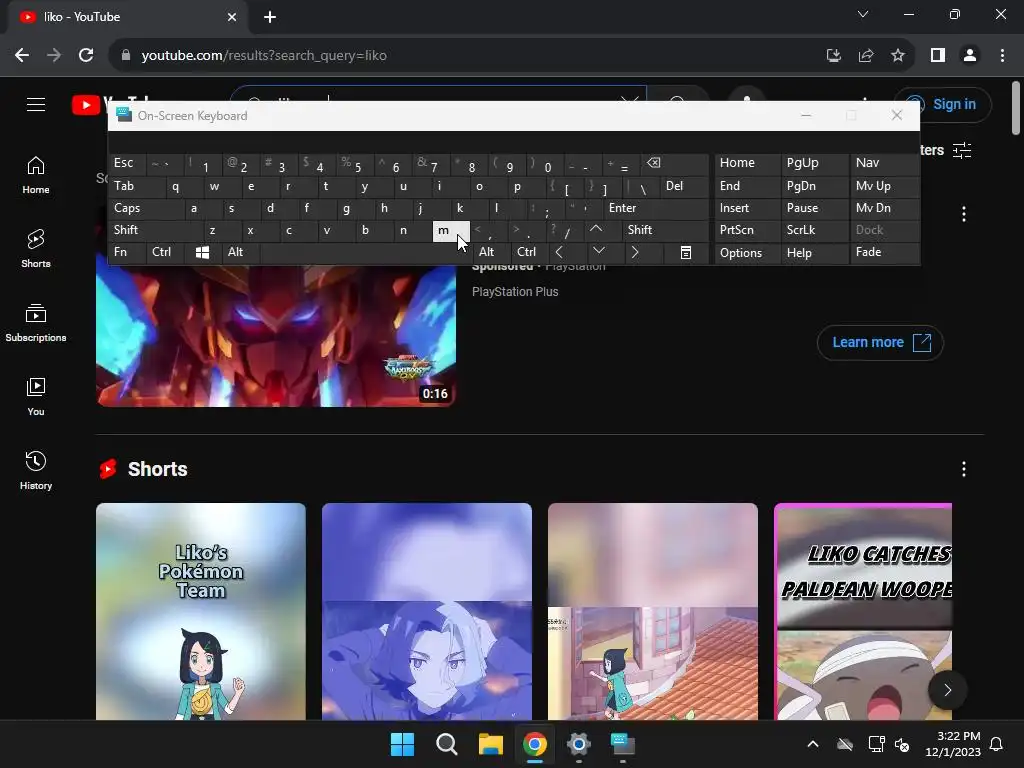Click the browser back arrow

[x=22, y=56]
